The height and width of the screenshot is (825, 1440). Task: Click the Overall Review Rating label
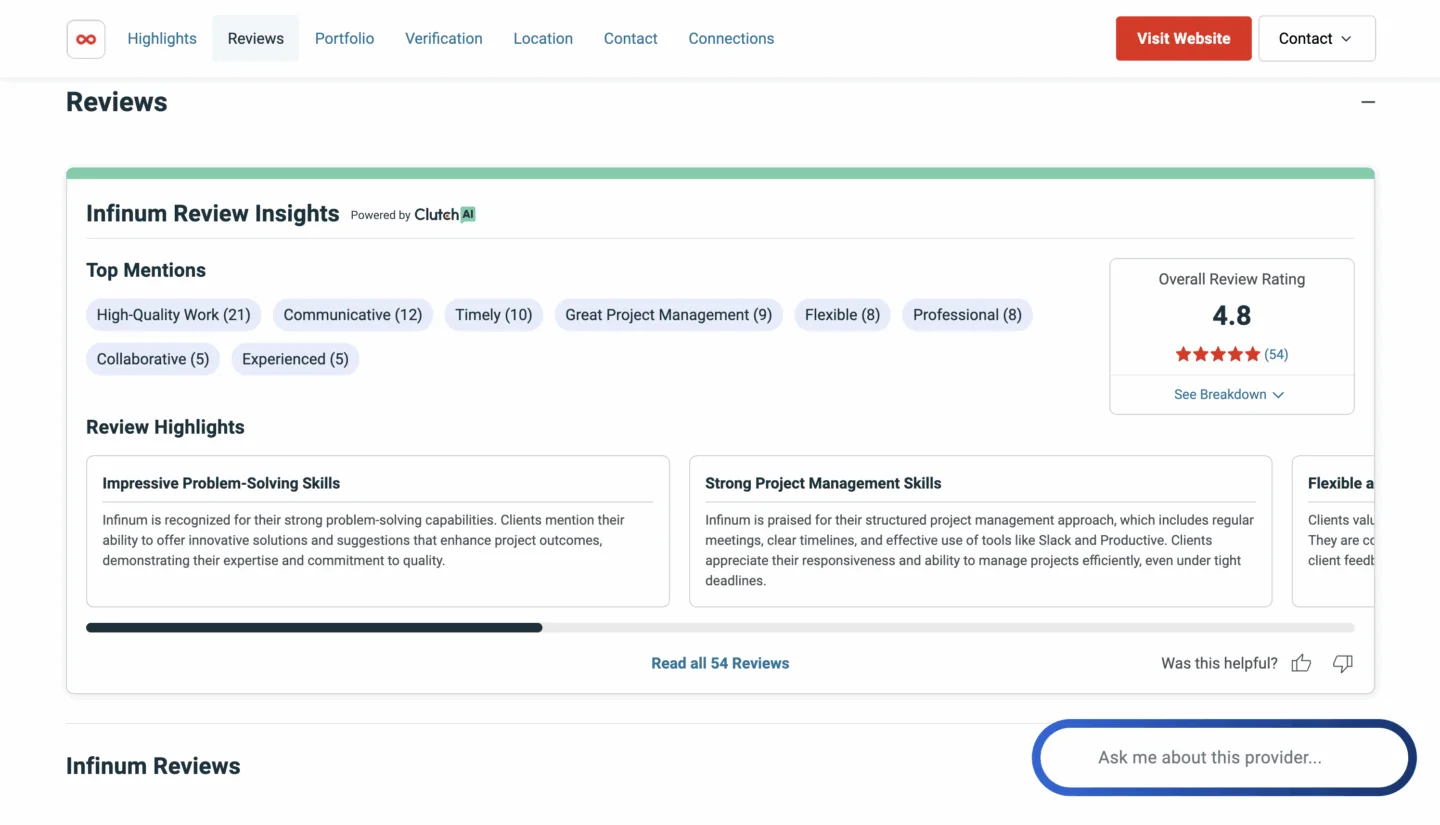pyautogui.click(x=1232, y=279)
